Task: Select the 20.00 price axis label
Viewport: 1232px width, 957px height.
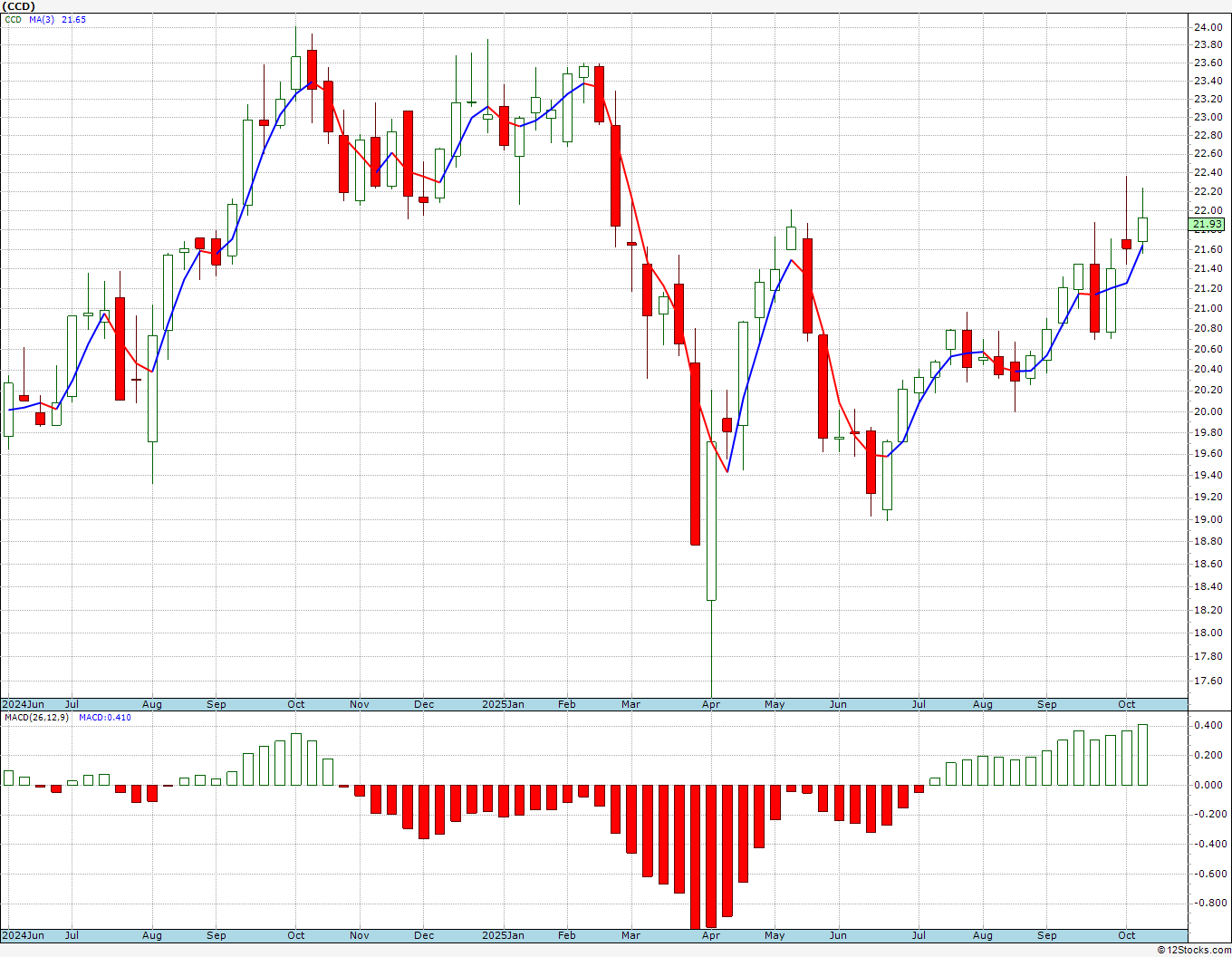Action: tap(1207, 411)
